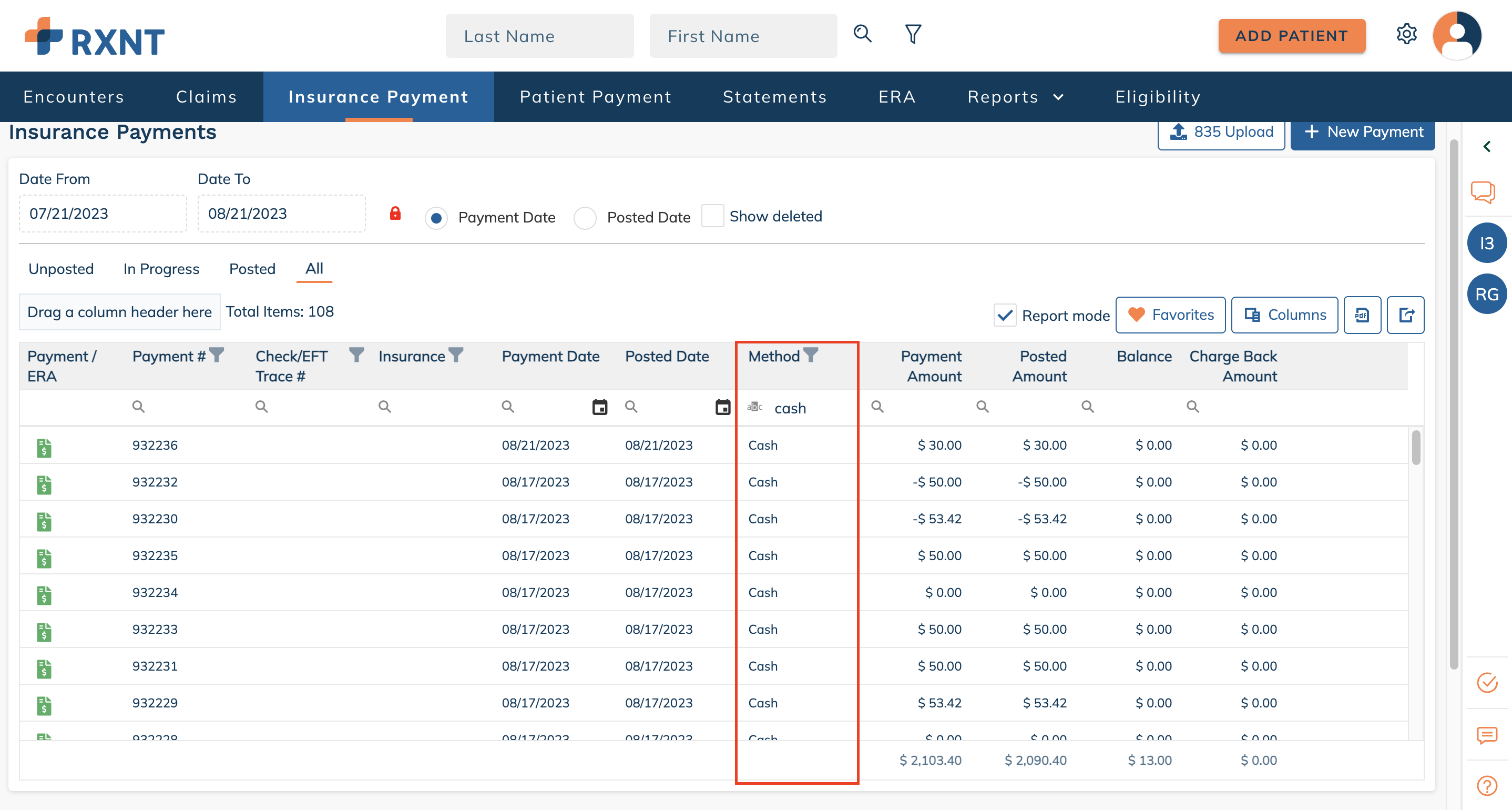The height and width of the screenshot is (810, 1512).
Task: Toggle Show deleted checkbox
Action: pos(712,216)
